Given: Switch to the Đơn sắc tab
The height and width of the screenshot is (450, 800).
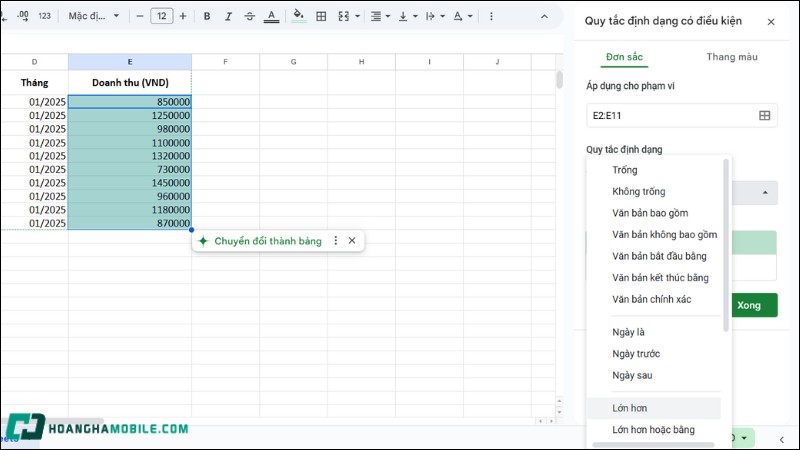Looking at the screenshot, I should [624, 57].
